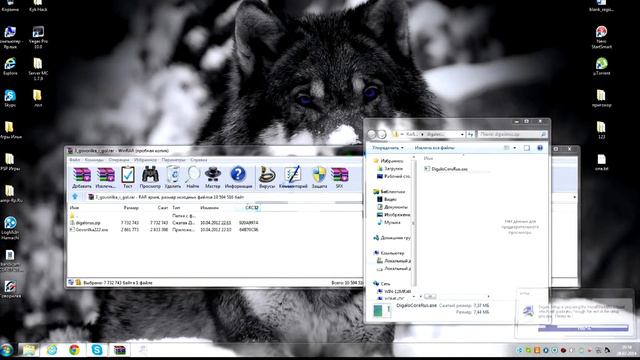Run the Тест archive check in WinRAR
Image resolution: width=640 pixels, height=360 pixels.
click(x=128, y=178)
